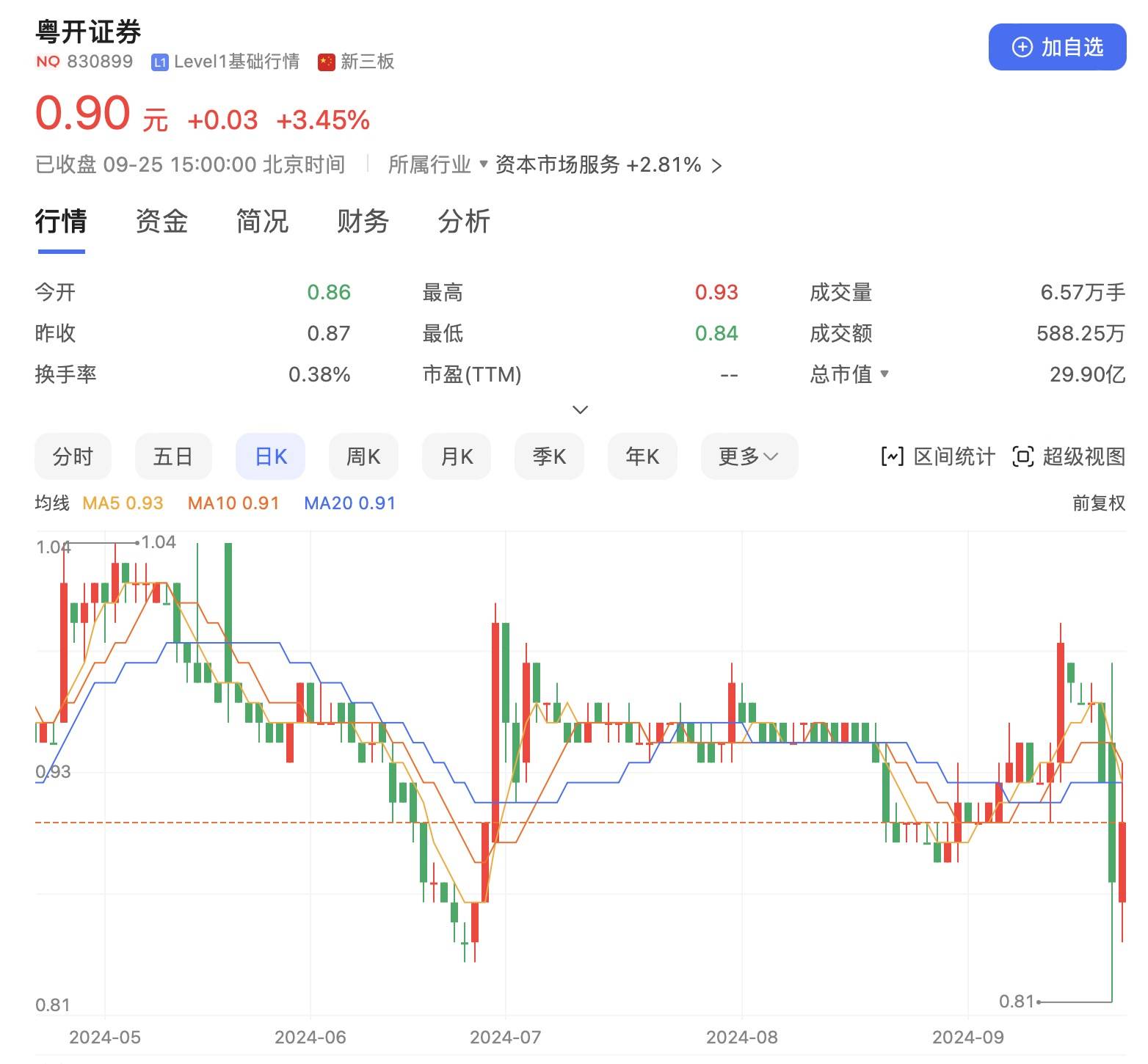Screen dimensions: 1148x1064
Task: Click the 前复权 adjustment setting
Action: point(1098,503)
